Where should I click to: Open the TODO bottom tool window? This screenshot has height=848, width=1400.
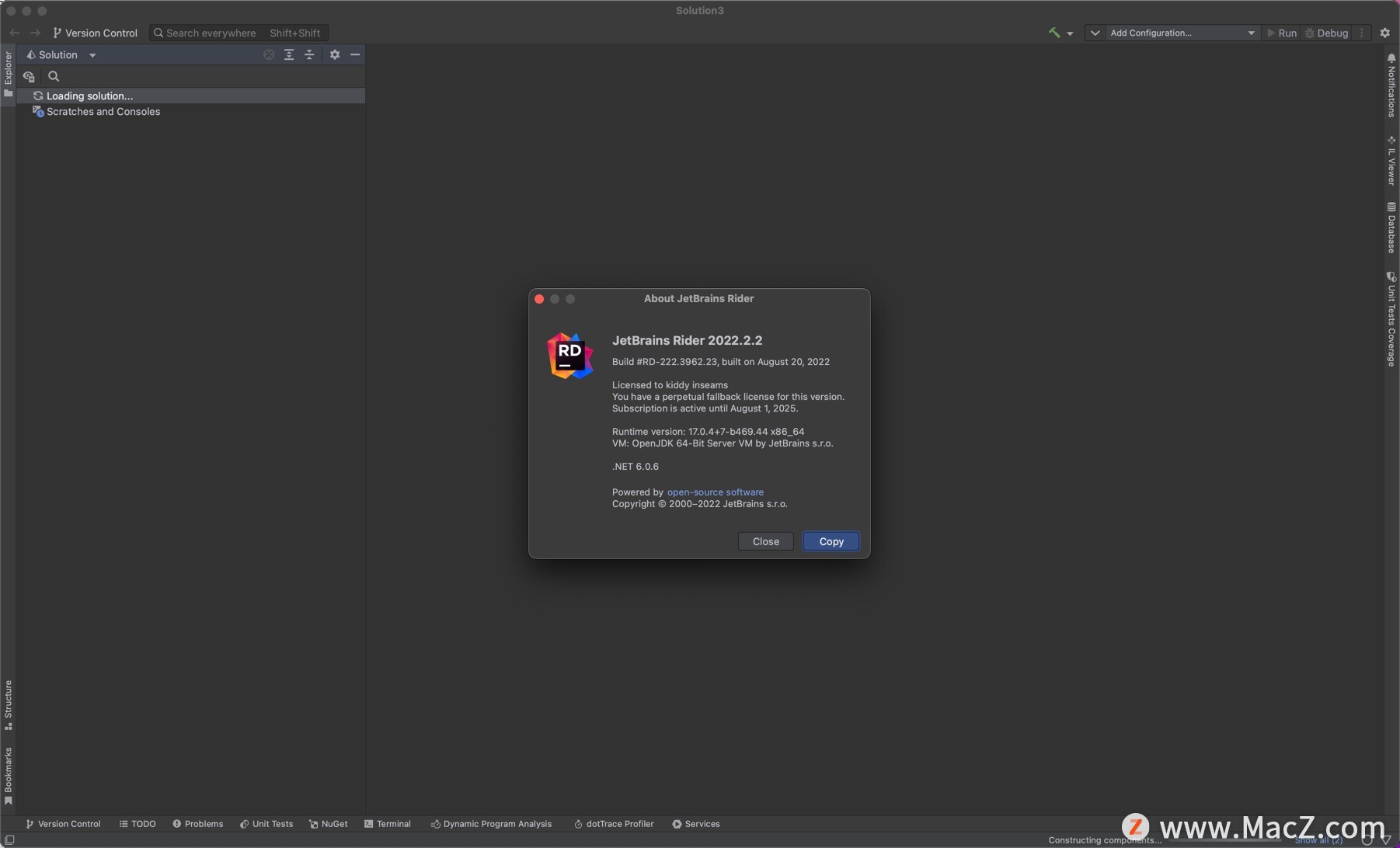(138, 824)
